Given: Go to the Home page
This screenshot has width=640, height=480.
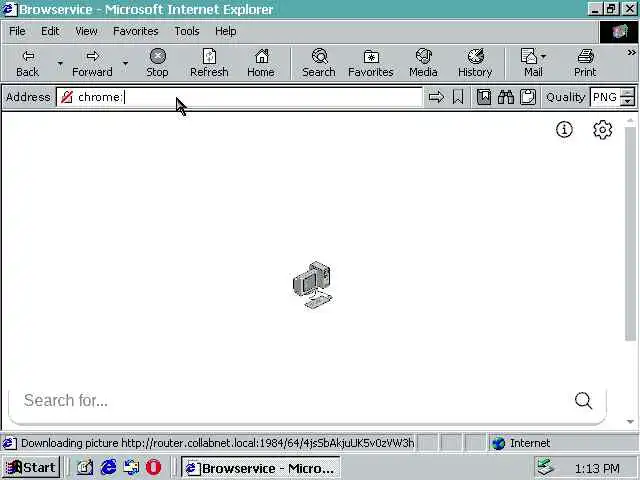Looking at the screenshot, I should (x=261, y=63).
